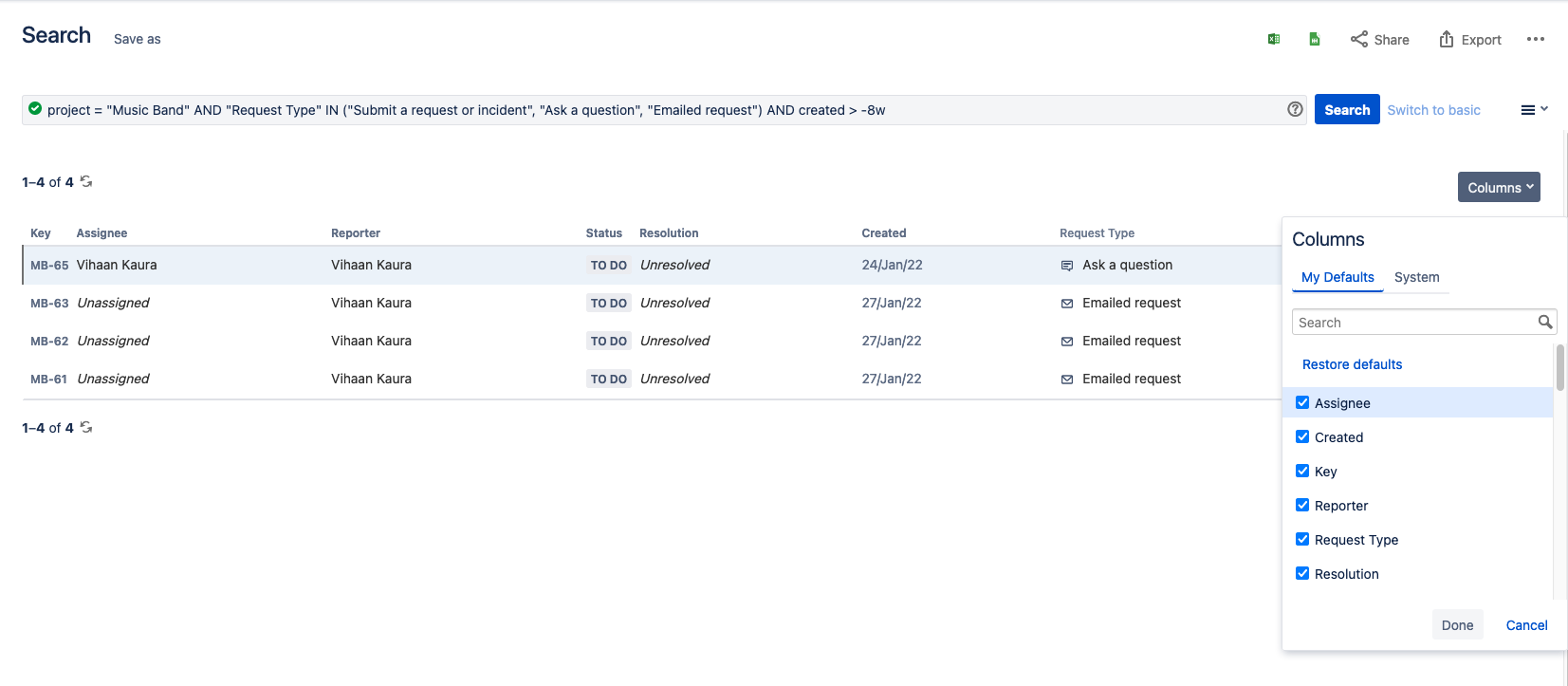Open the Share option
Viewport: 1568px width, 686px height.
(1379, 39)
